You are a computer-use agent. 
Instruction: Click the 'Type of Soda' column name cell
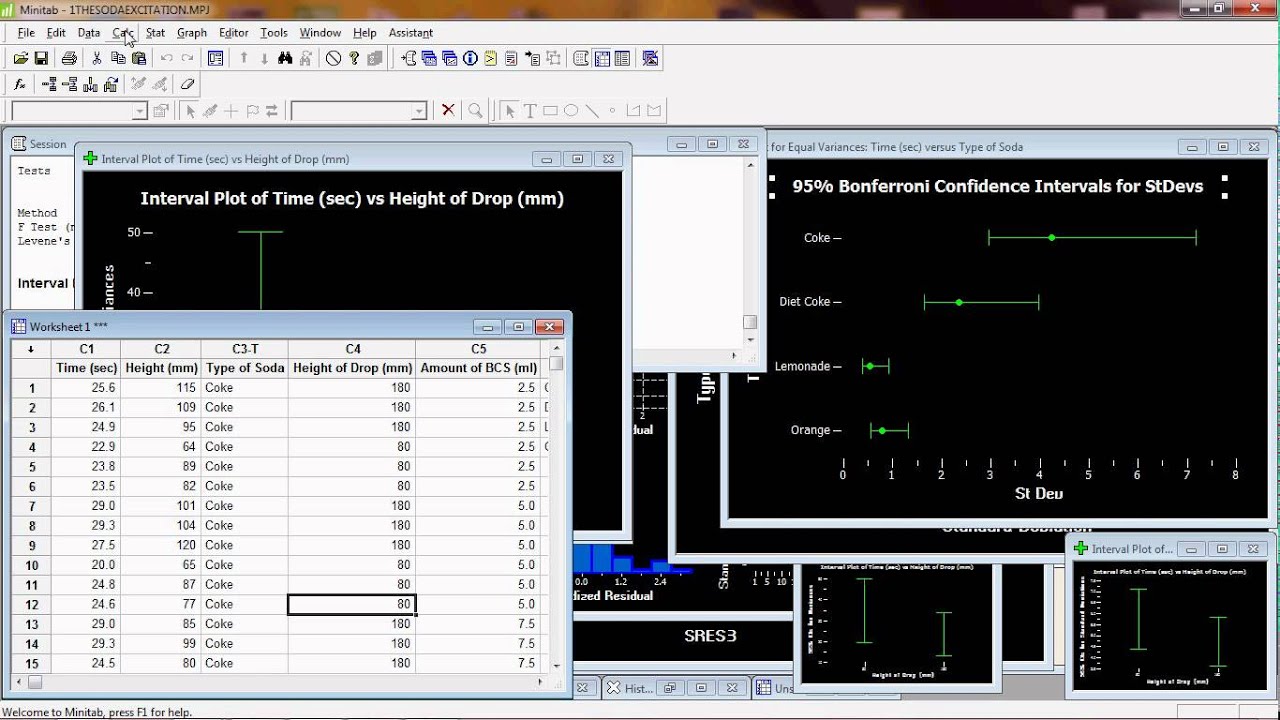pyautogui.click(x=245, y=368)
